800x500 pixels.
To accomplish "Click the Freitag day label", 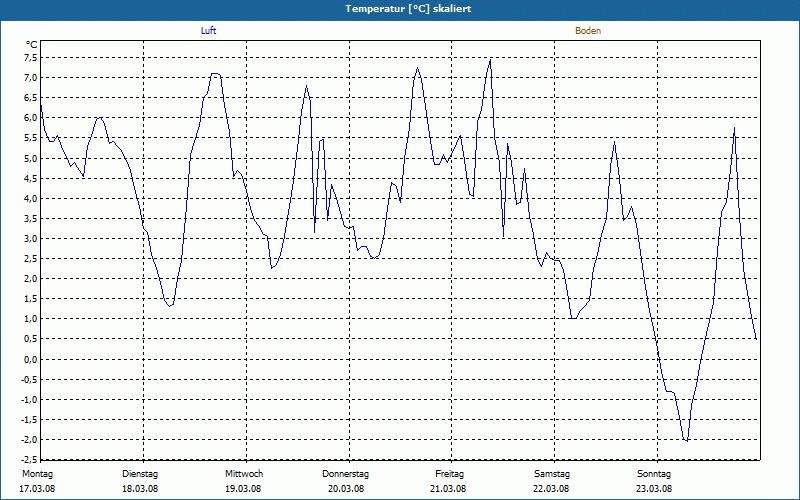I will [x=449, y=474].
